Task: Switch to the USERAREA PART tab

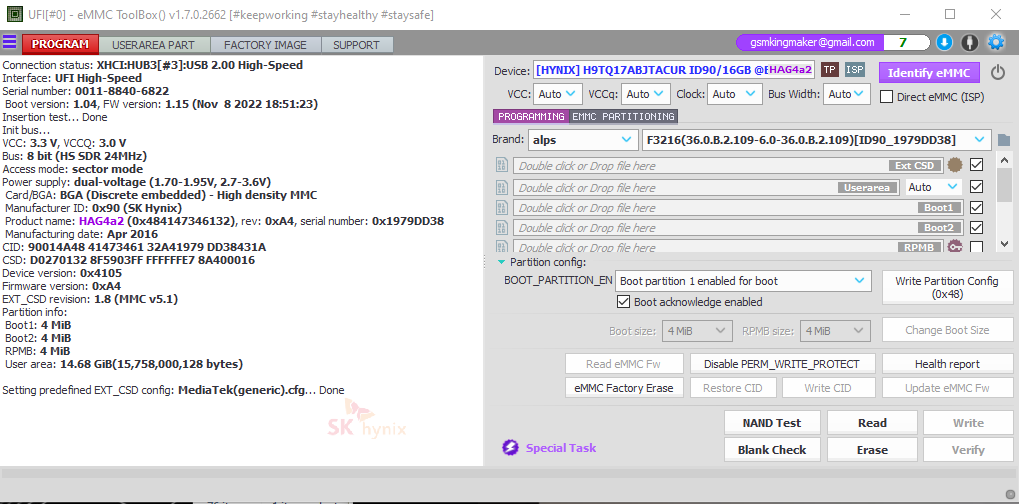Action: (153, 45)
